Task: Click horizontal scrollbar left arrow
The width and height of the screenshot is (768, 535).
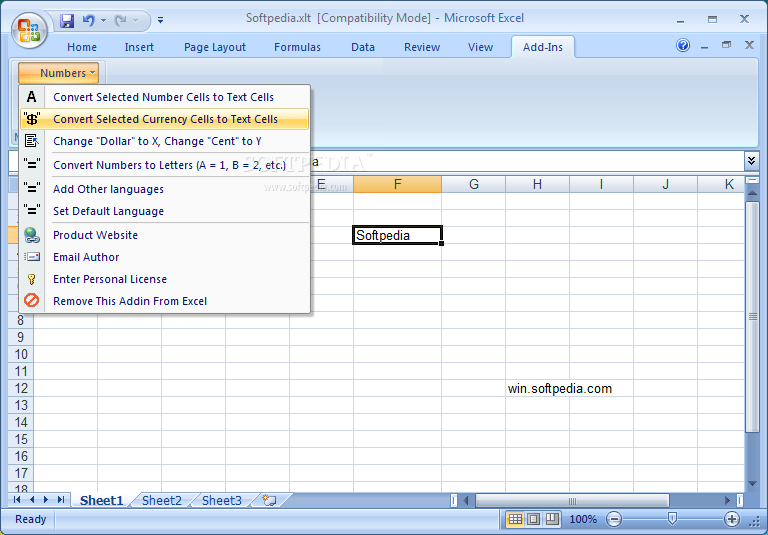Action: 466,500
